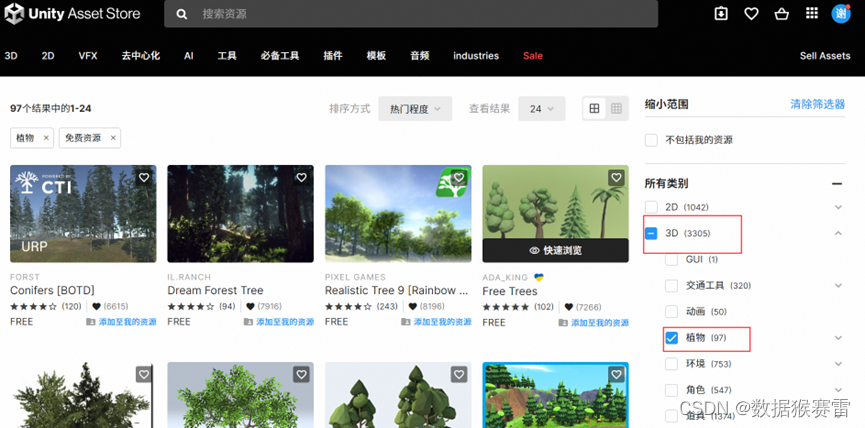This screenshot has height=428, width=865.
Task: Switch to large grid view
Action: [x=594, y=109]
